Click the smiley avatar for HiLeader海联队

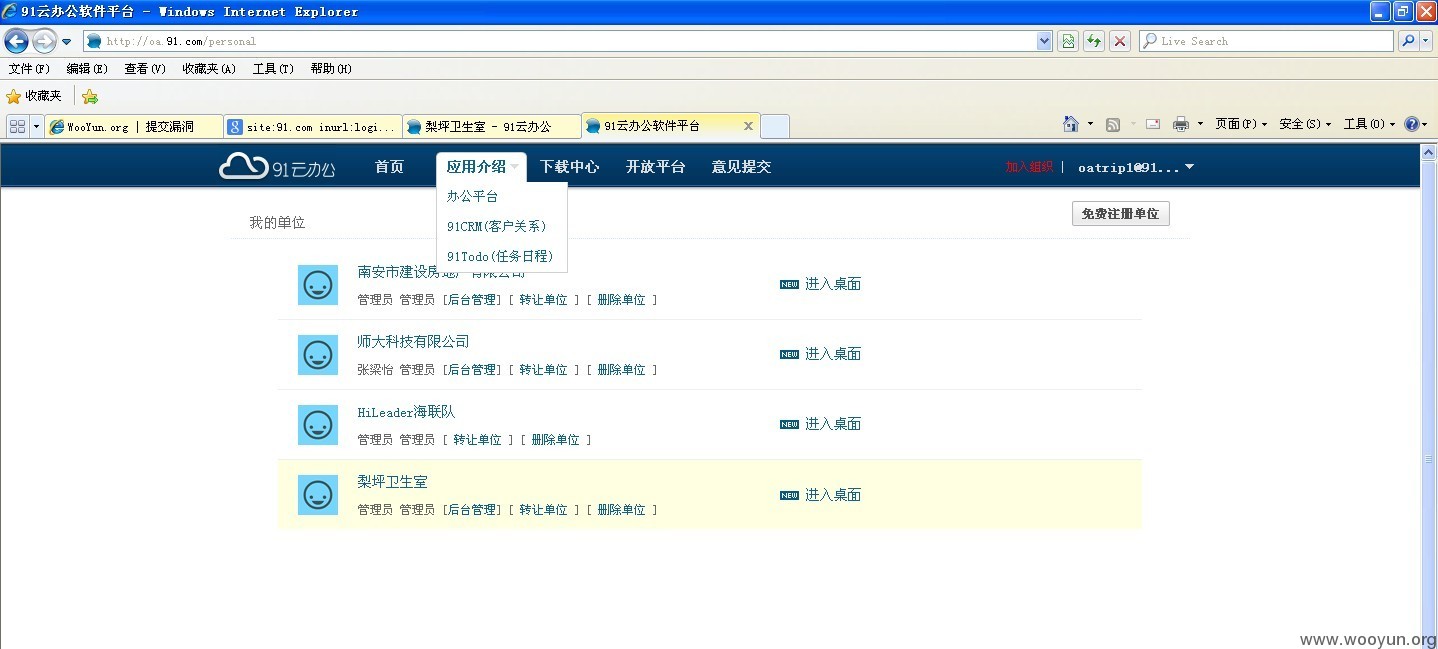coord(318,425)
